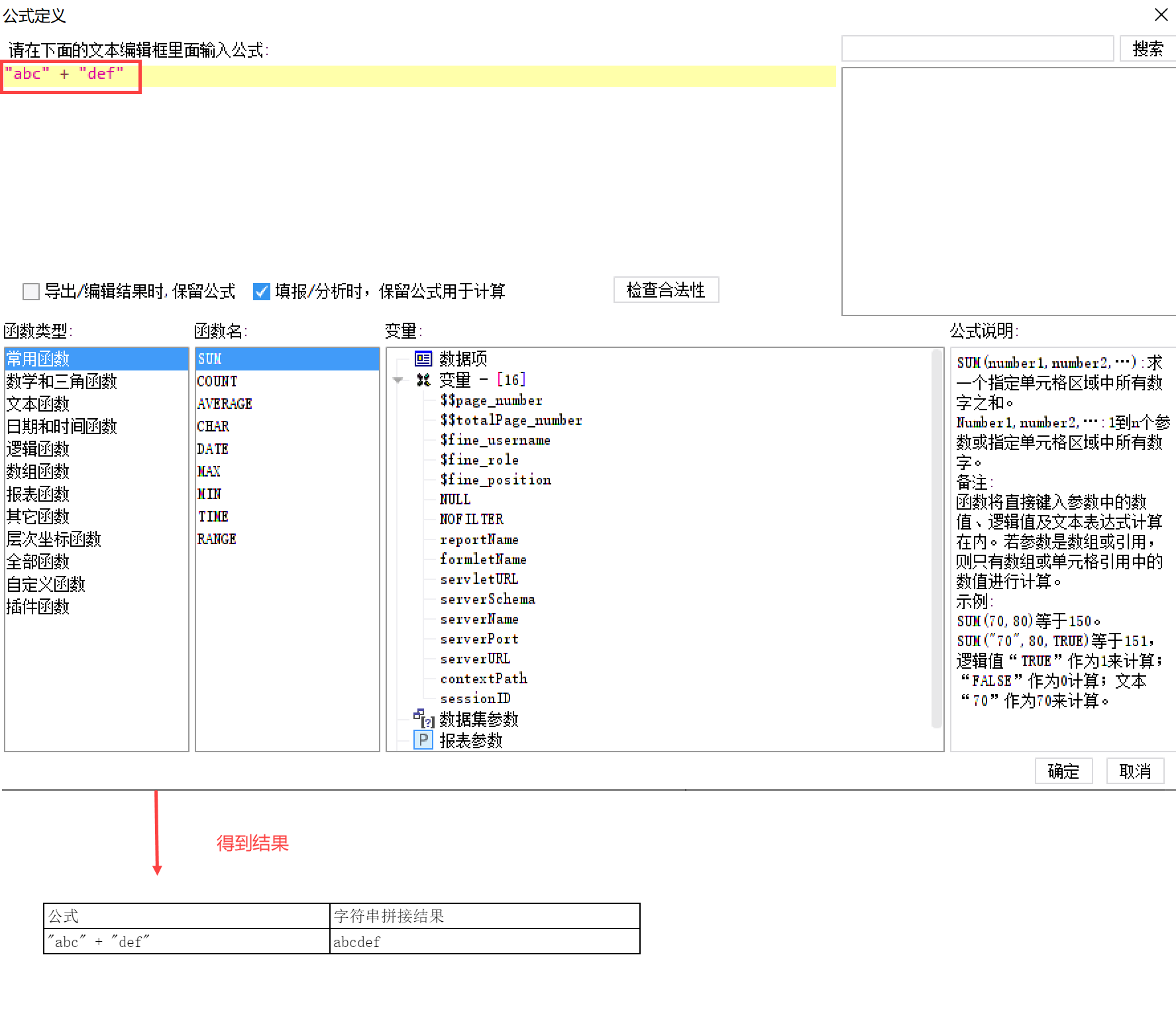Select the serverURL variable
1176x1014 pixels.
[x=475, y=659]
